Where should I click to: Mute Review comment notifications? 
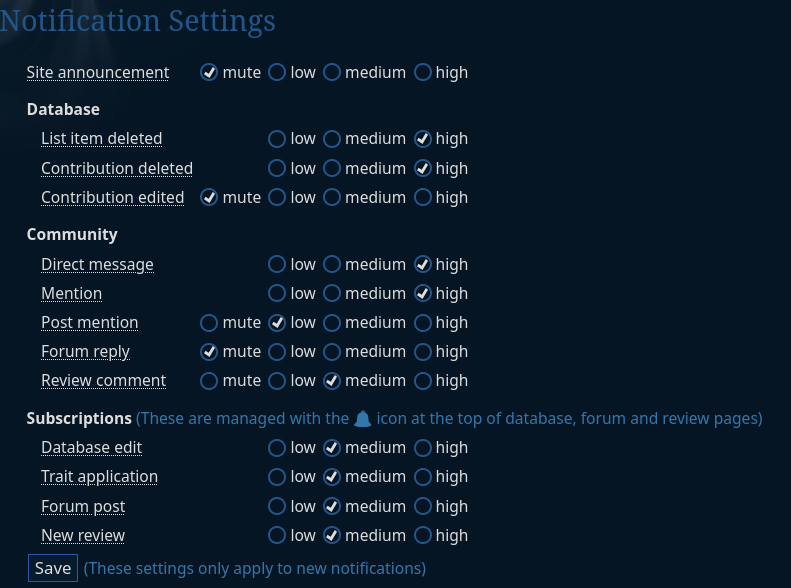[x=209, y=380]
